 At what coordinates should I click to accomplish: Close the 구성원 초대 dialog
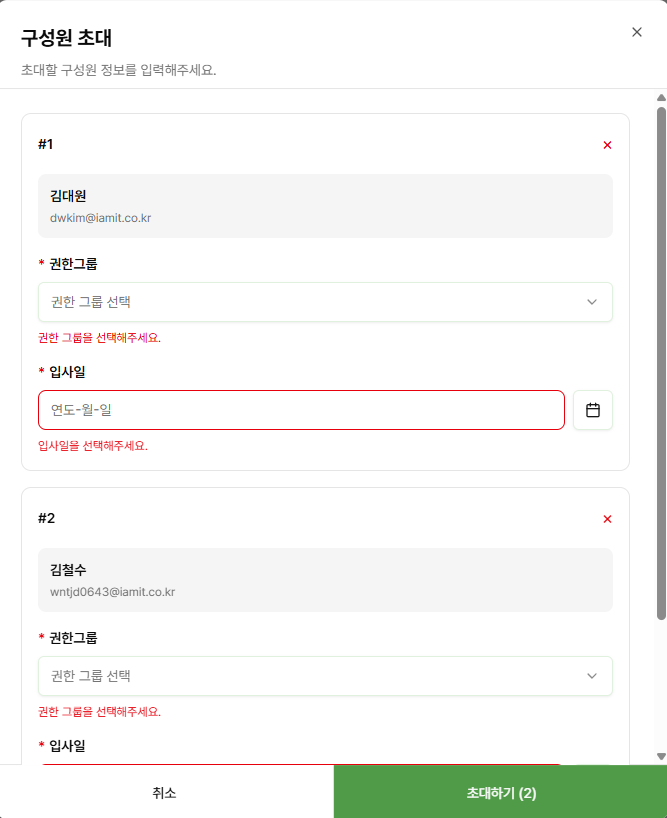pyautogui.click(x=637, y=32)
